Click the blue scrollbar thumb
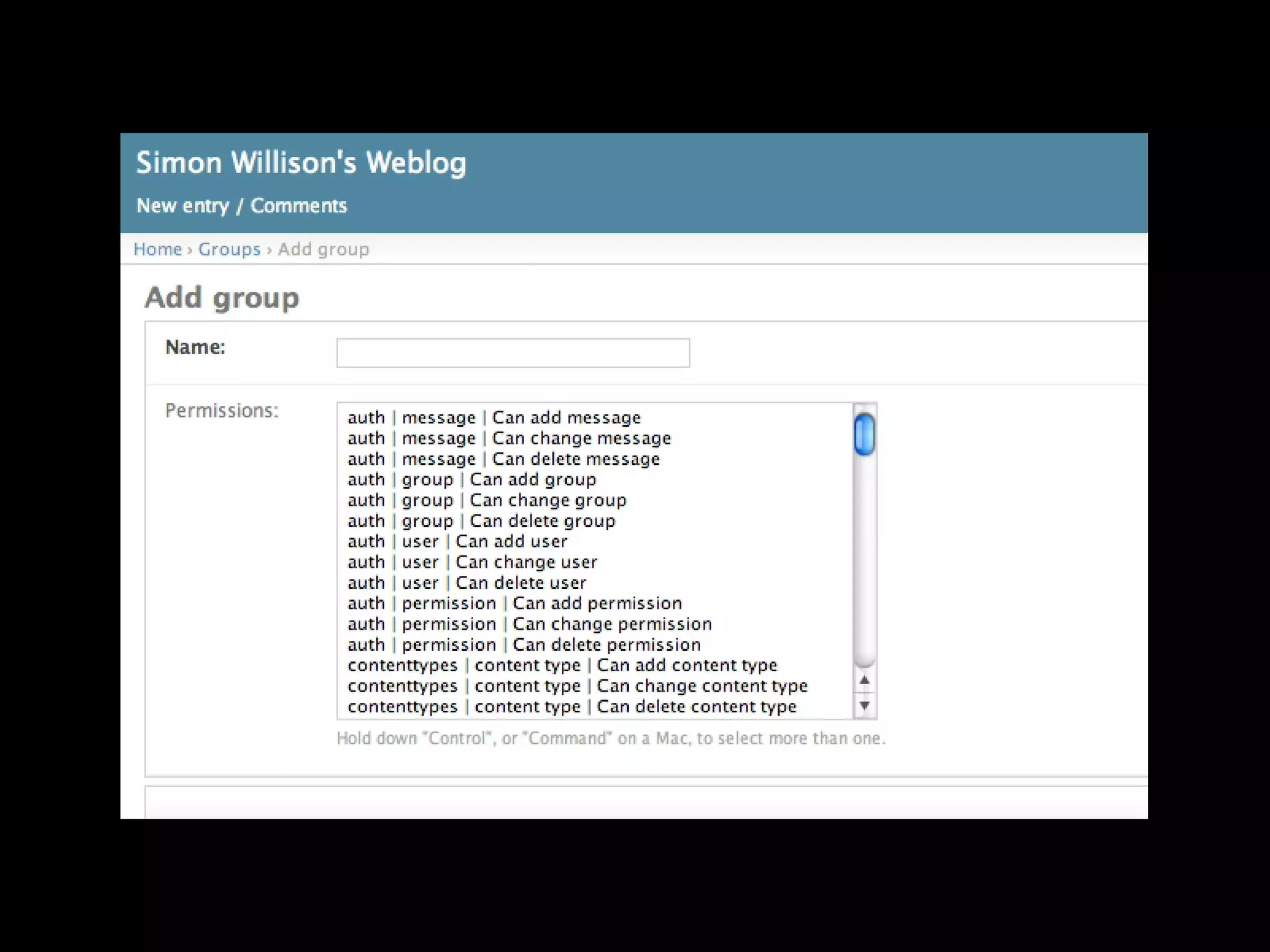 click(x=864, y=435)
